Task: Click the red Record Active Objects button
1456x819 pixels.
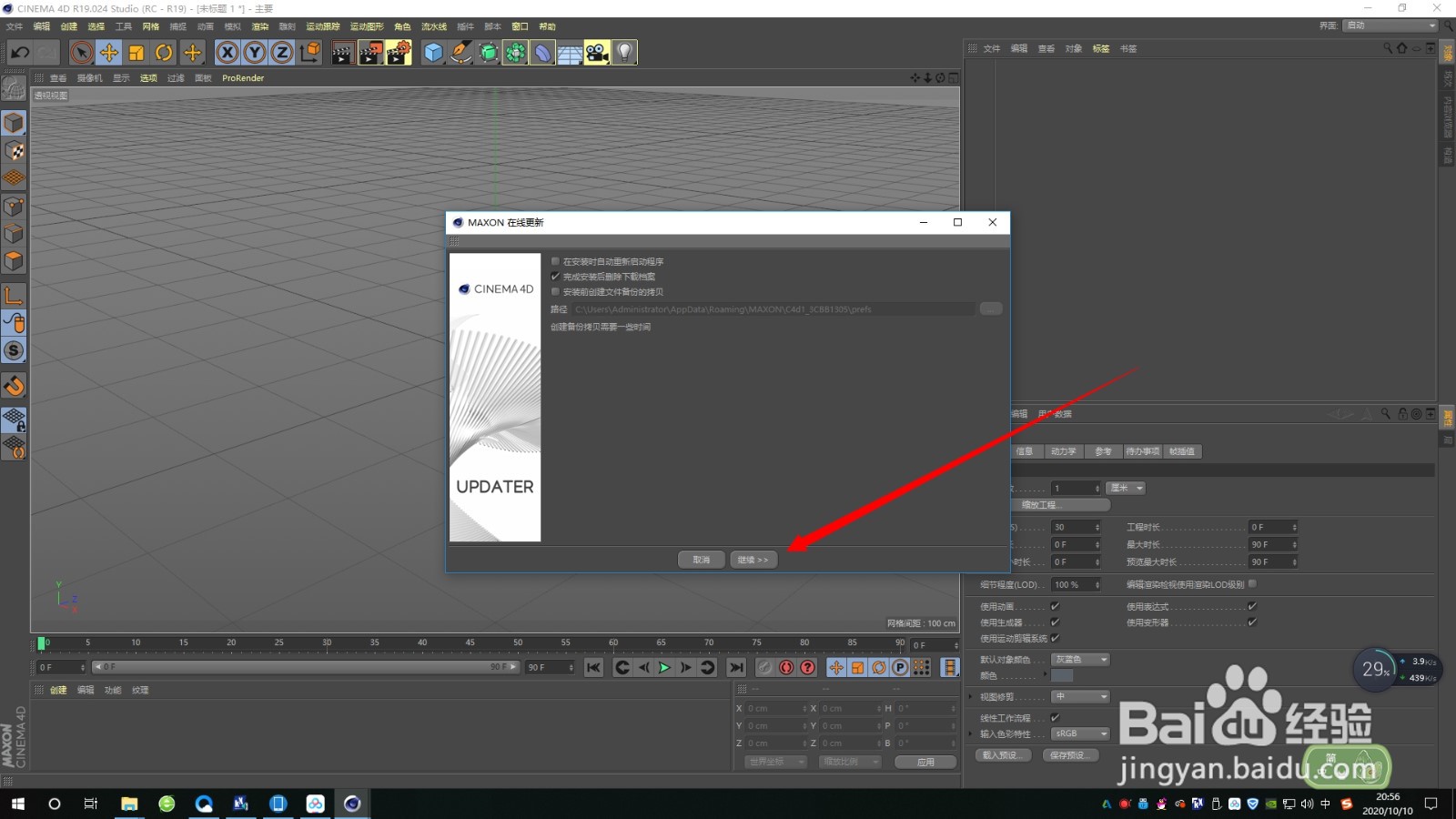Action: [x=786, y=668]
